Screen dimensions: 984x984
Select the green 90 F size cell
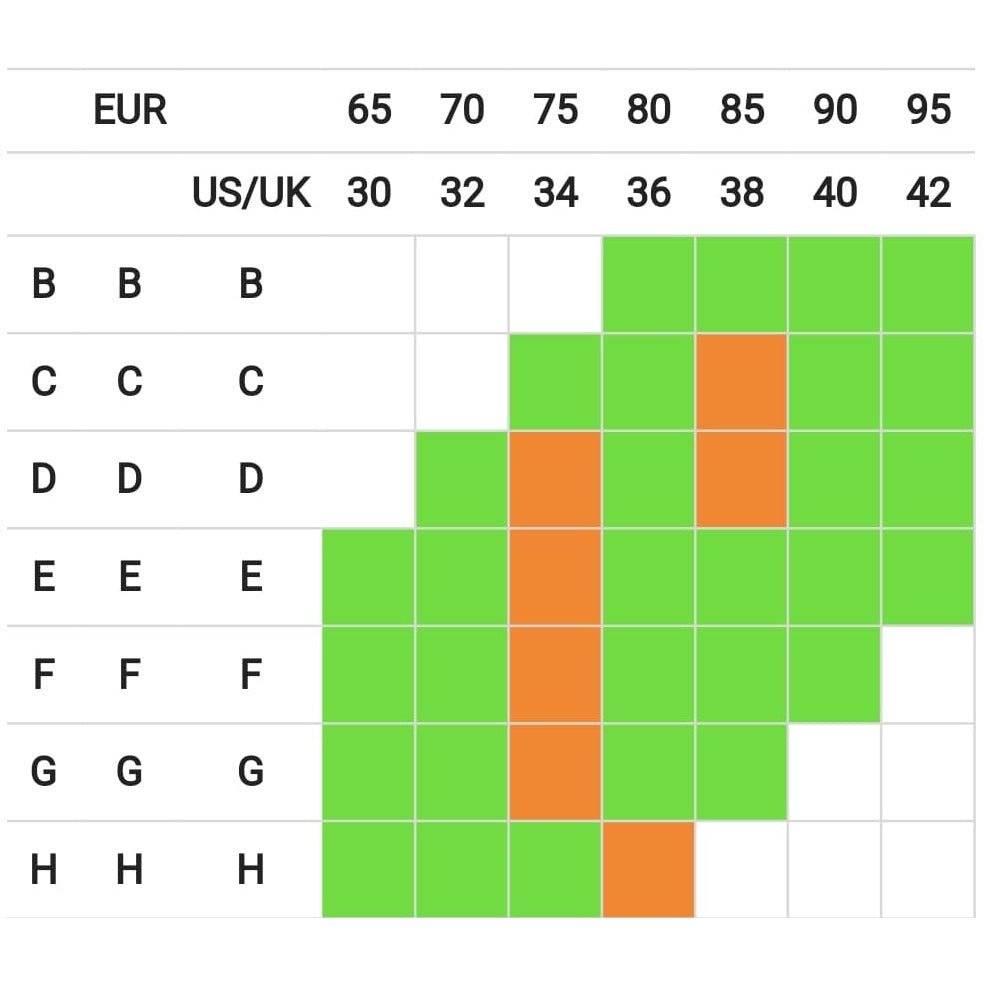[x=834, y=674]
